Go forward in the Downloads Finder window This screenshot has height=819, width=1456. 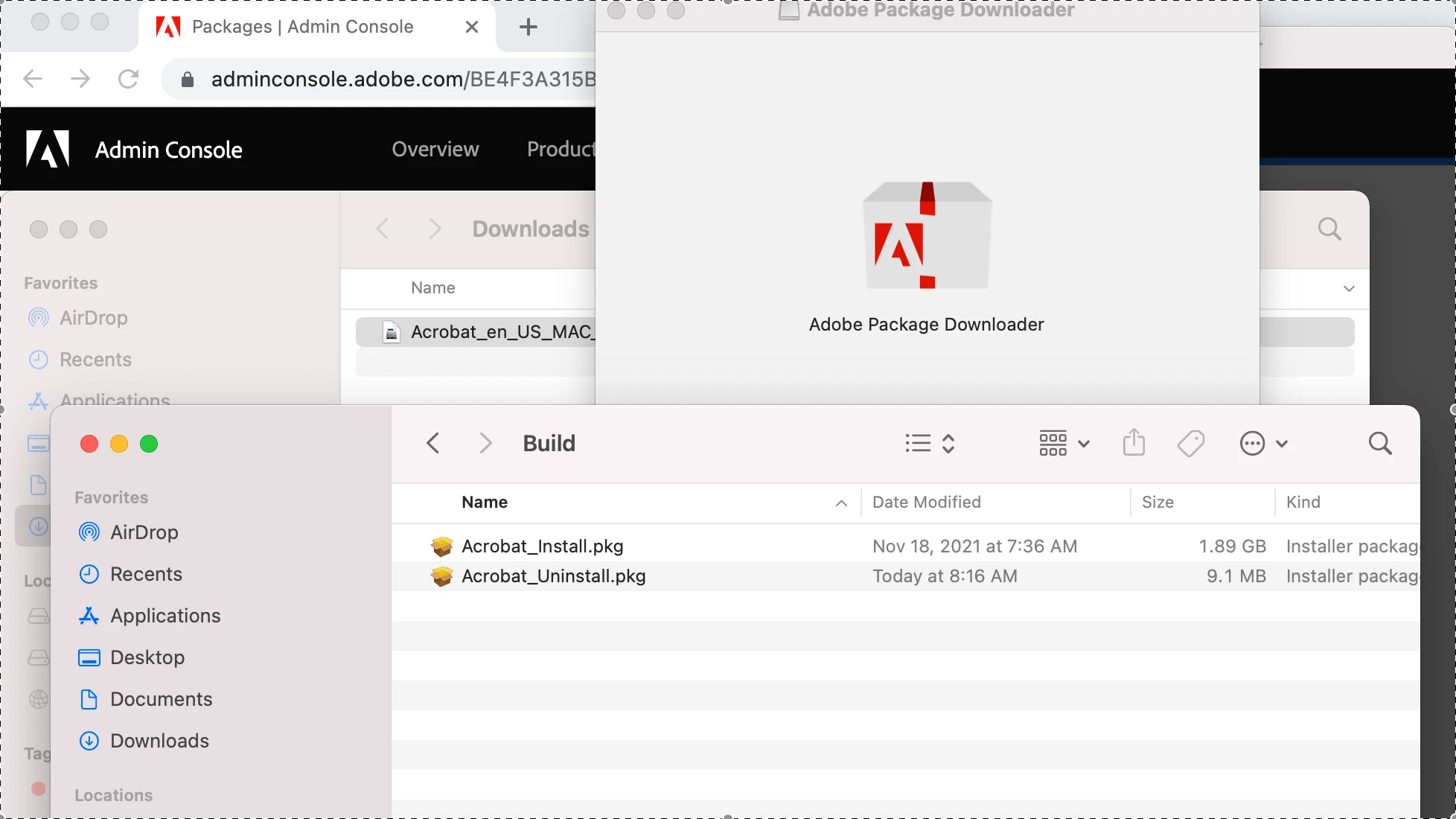pyautogui.click(x=435, y=229)
